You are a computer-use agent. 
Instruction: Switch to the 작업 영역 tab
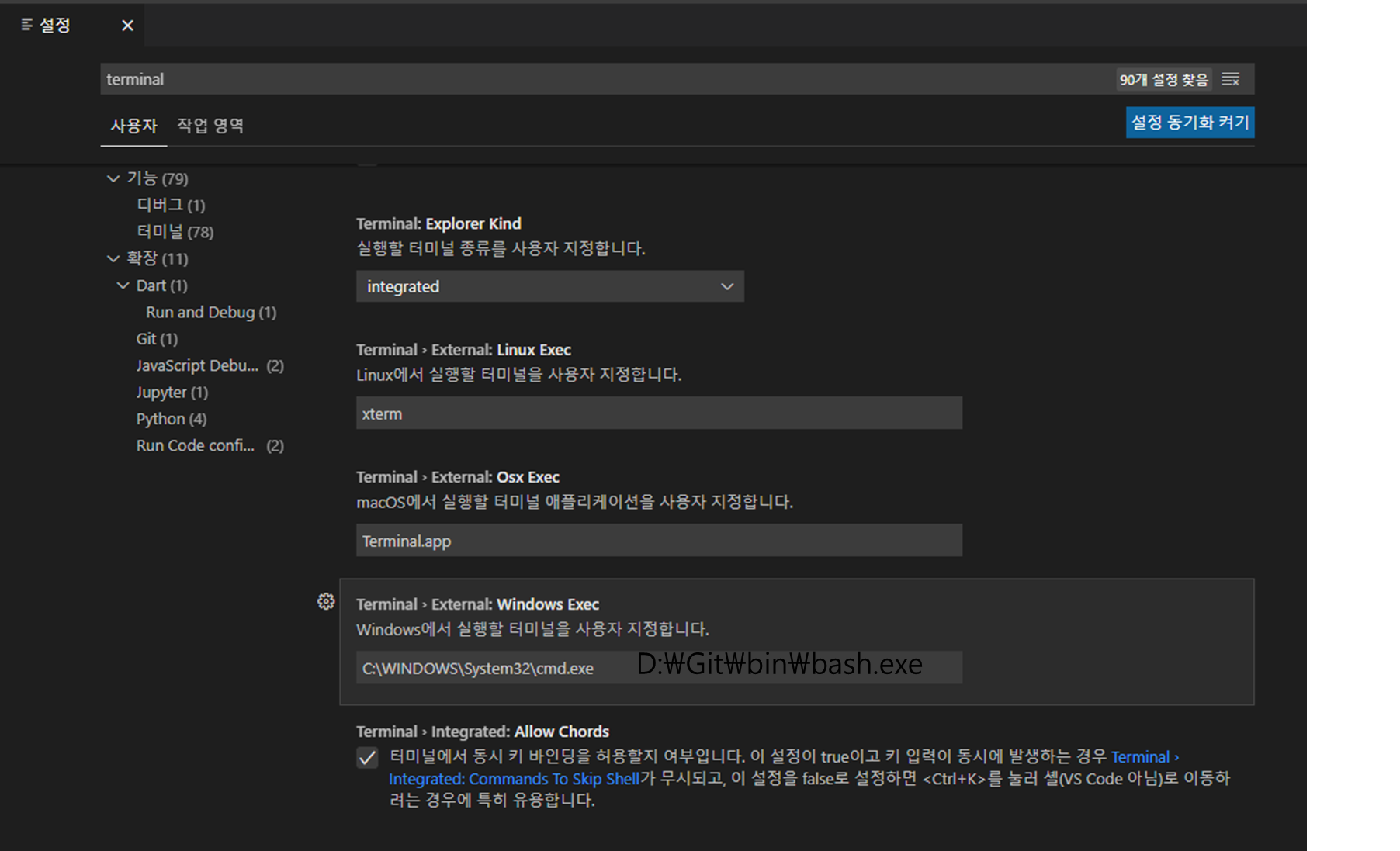210,126
